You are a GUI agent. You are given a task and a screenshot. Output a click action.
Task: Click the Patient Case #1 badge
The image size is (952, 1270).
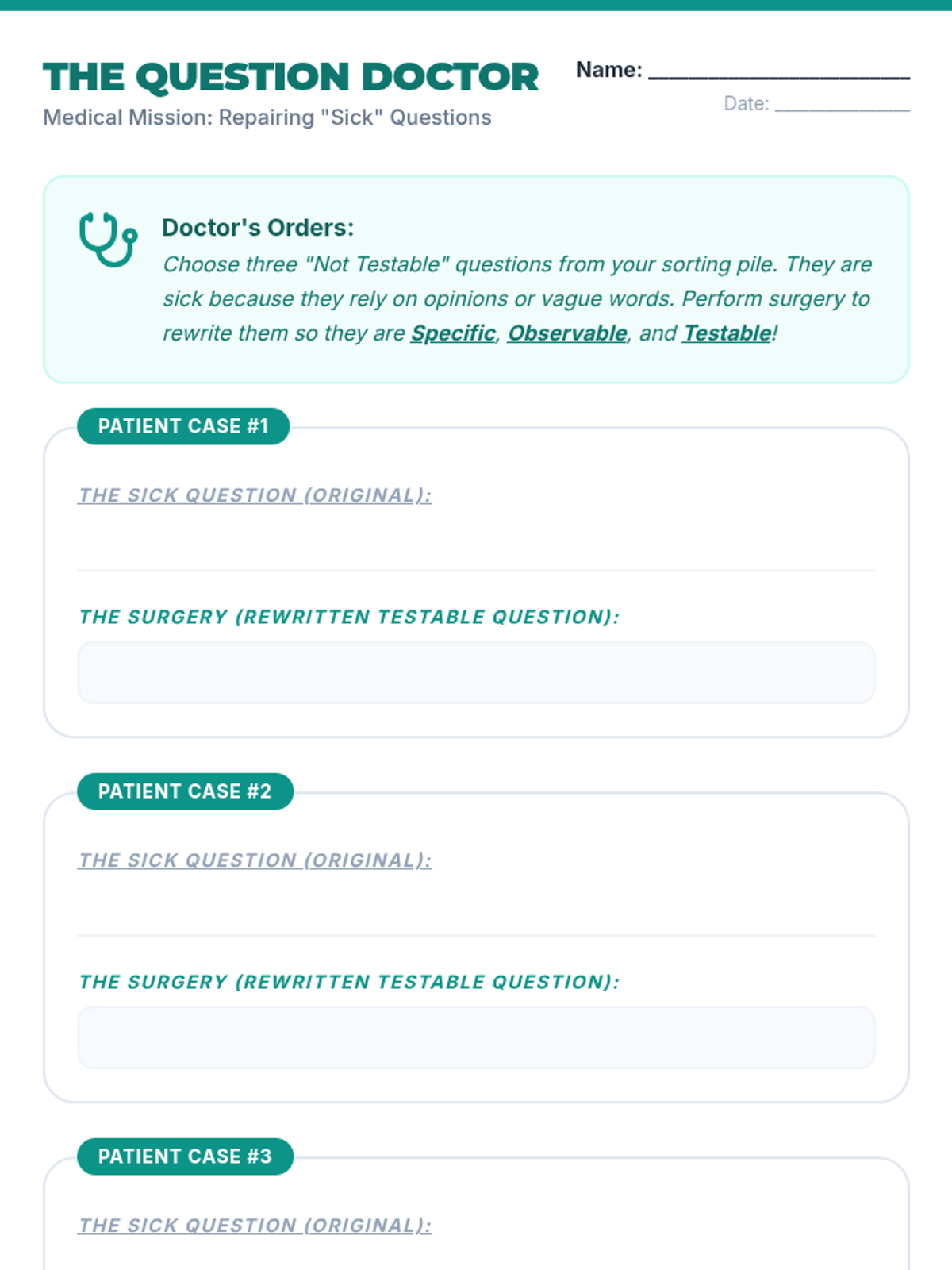coord(183,426)
